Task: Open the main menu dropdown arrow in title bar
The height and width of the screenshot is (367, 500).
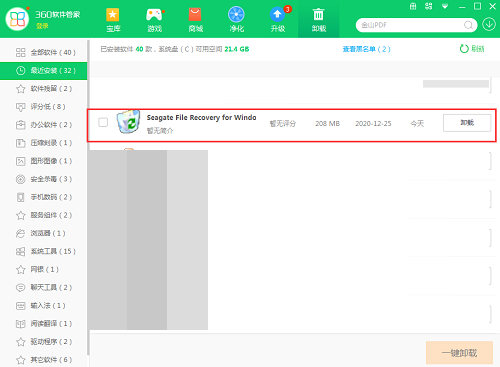Action: pyautogui.click(x=445, y=6)
